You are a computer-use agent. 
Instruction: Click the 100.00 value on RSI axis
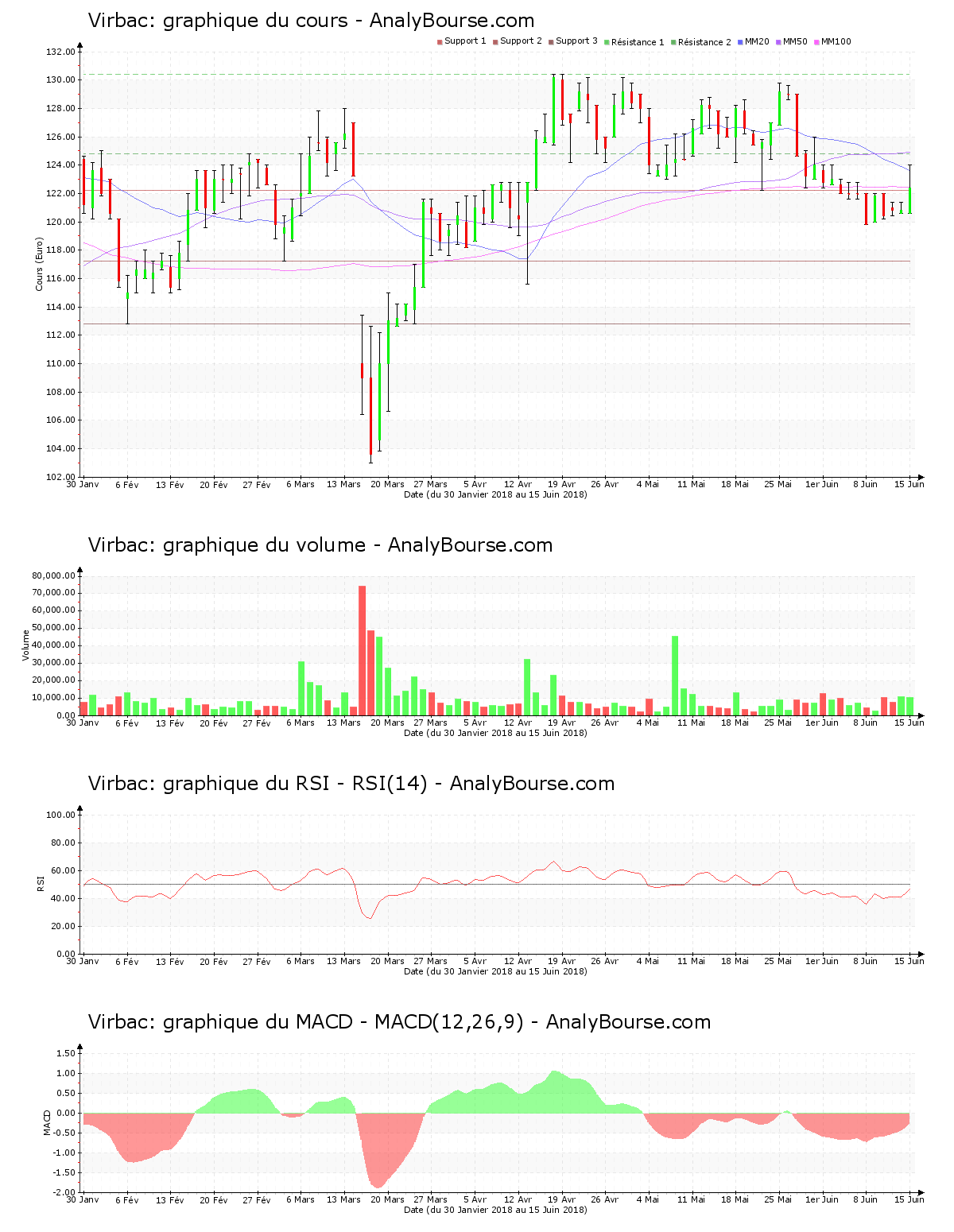(60, 815)
